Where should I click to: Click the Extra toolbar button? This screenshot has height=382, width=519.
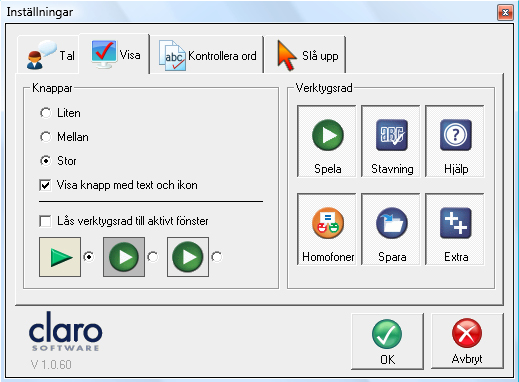pos(455,229)
